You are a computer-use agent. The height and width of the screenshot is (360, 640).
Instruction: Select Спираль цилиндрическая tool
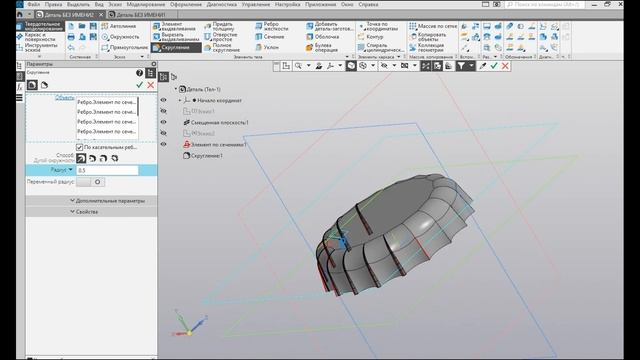point(381,47)
